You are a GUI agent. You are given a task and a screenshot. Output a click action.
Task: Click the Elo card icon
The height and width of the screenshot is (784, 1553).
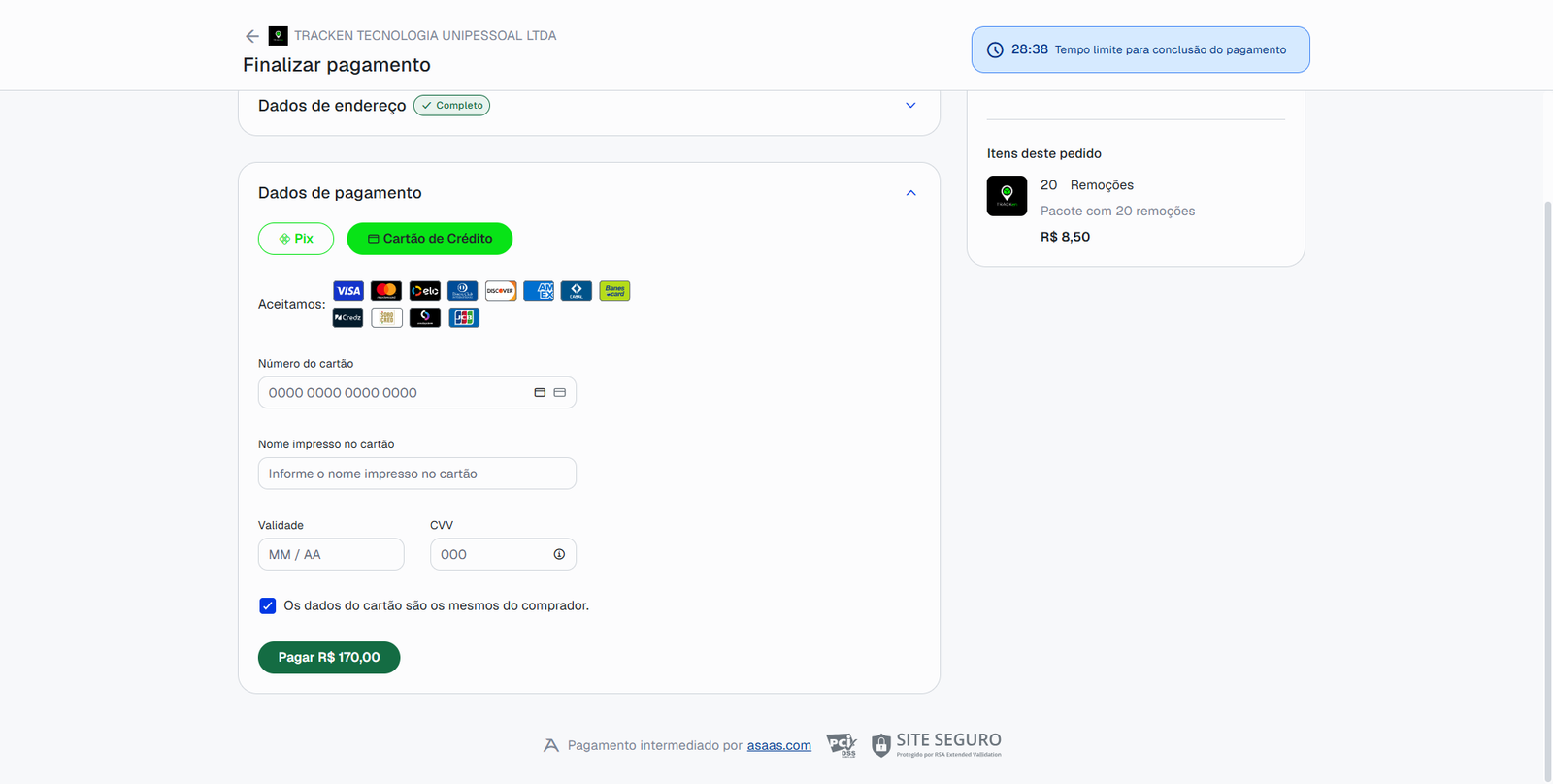pos(424,291)
